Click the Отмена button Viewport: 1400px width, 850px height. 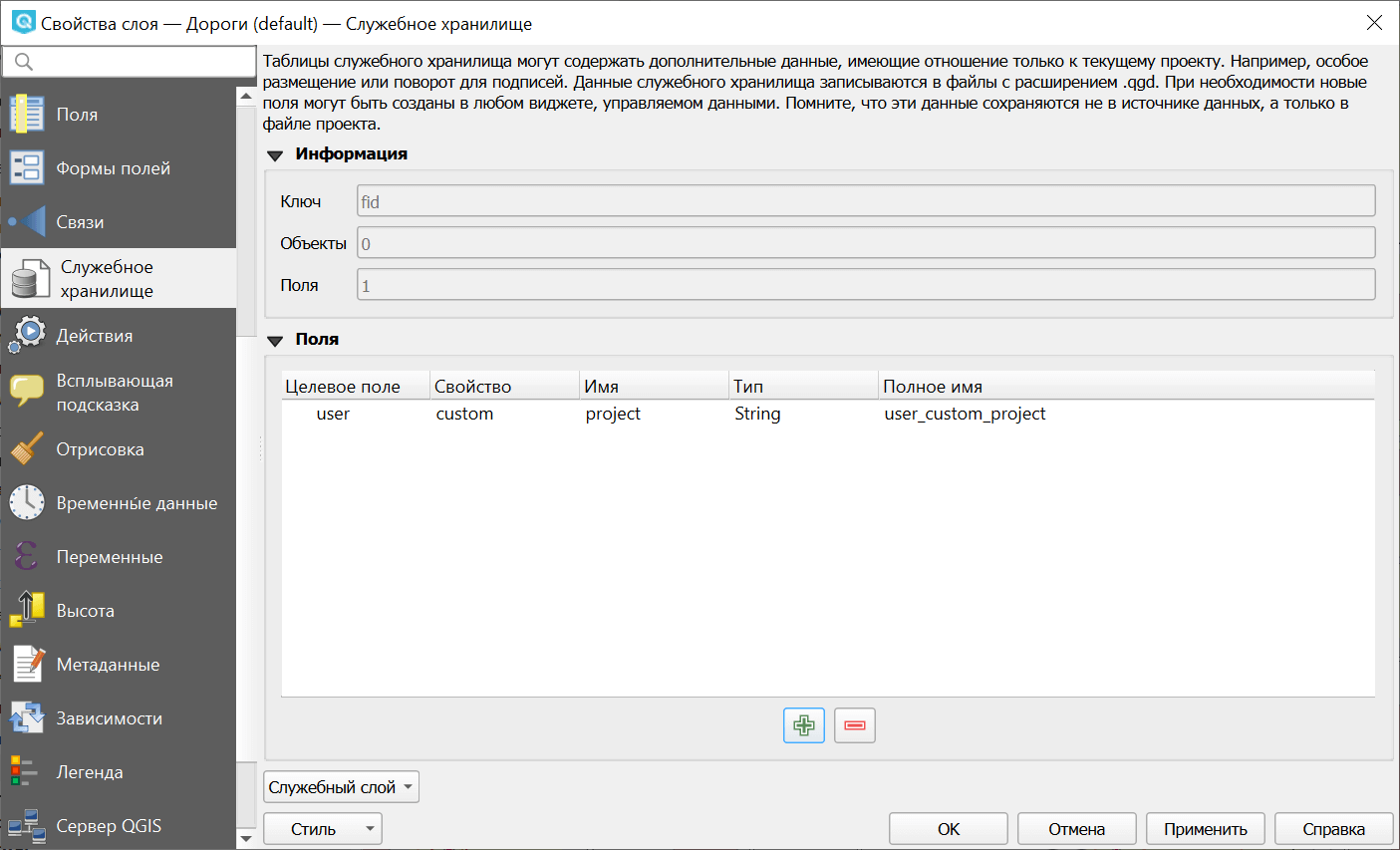tap(1076, 829)
